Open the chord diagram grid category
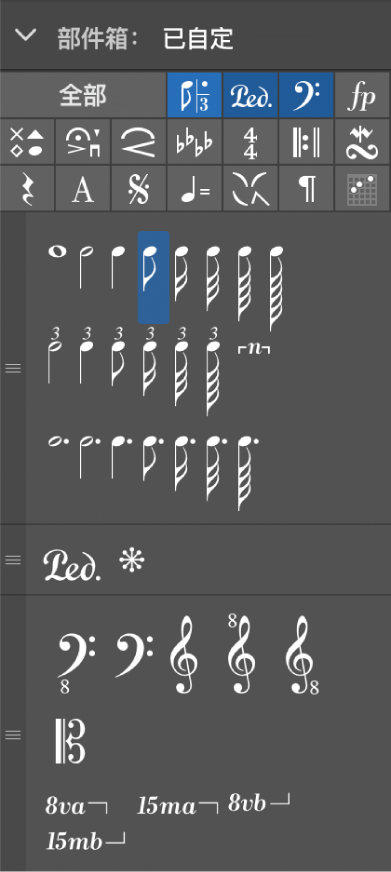This screenshot has height=872, width=391. coord(362,189)
